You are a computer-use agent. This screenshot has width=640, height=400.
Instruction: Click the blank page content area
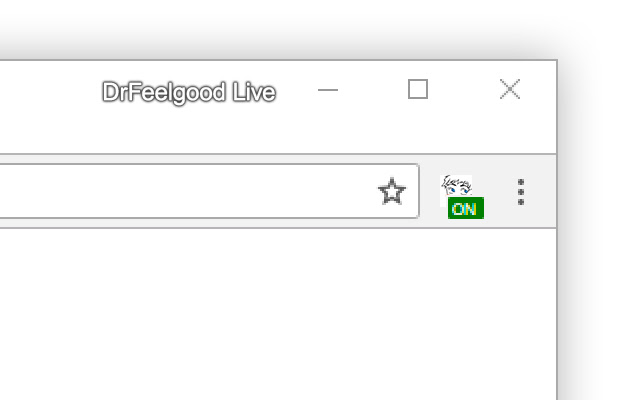278,314
